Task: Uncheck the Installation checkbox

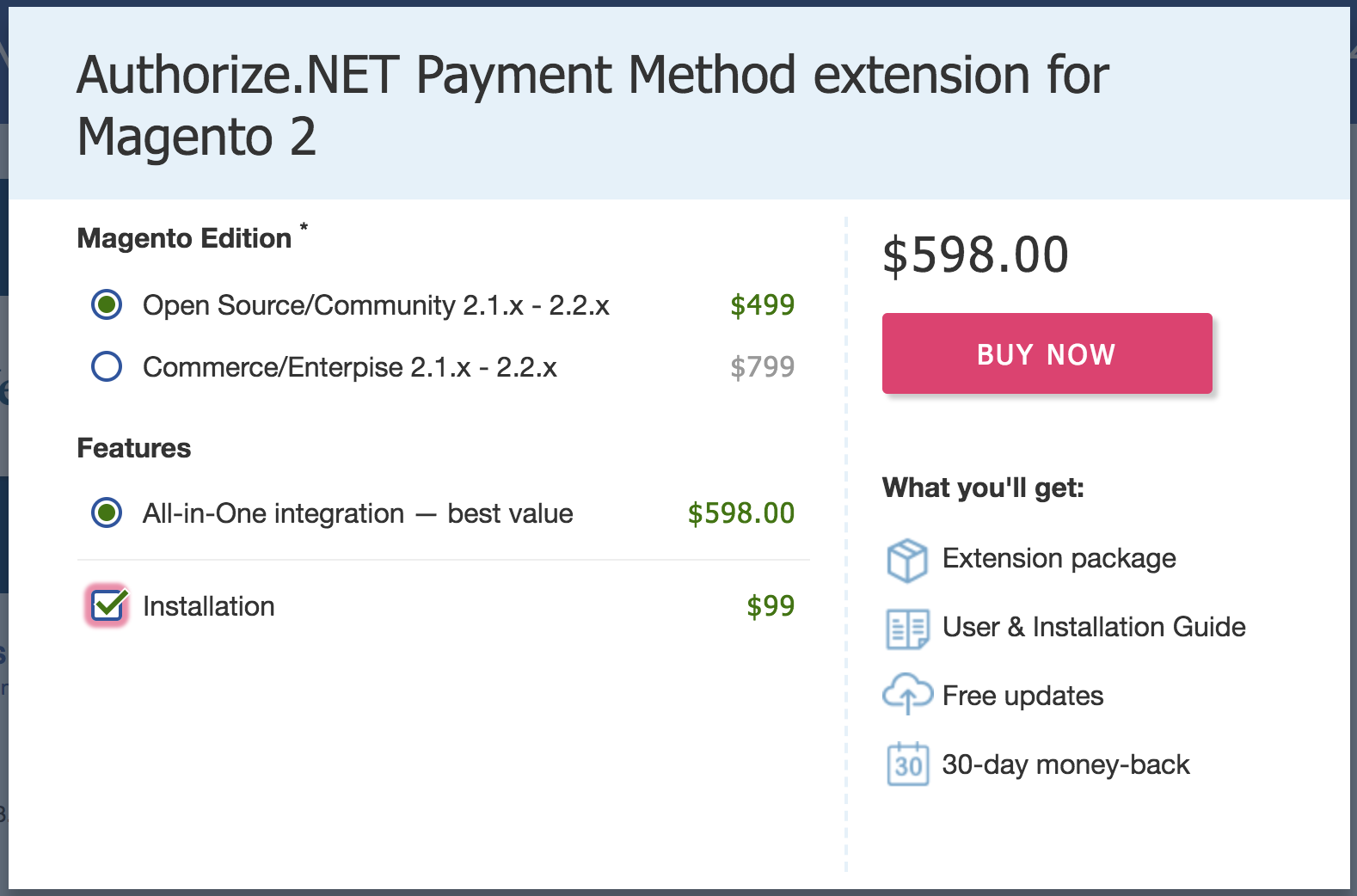Action: tap(107, 605)
